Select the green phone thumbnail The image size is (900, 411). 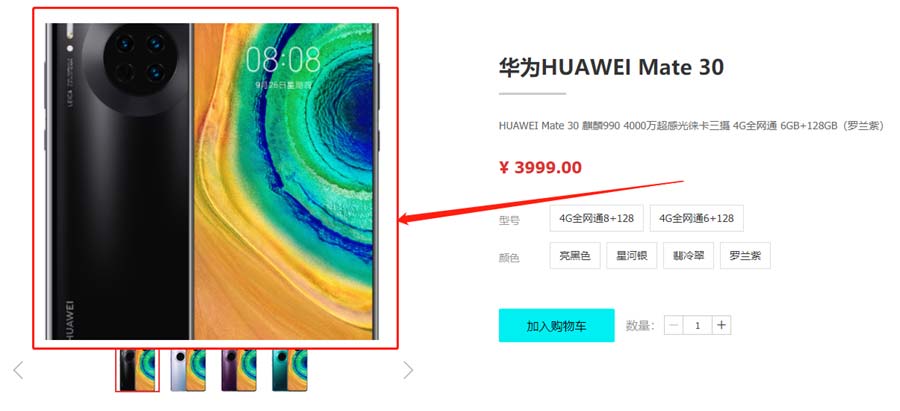point(290,370)
